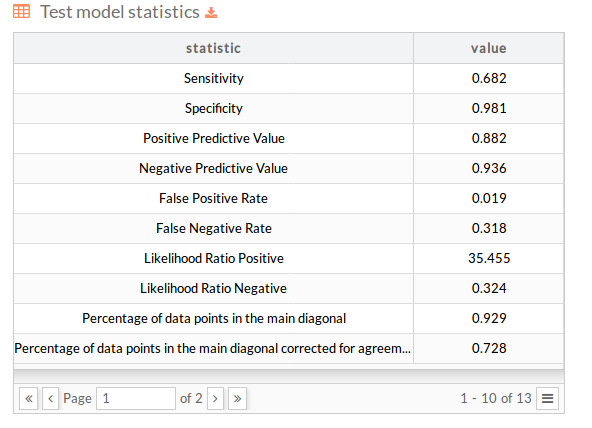Sort by the statistic column header
This screenshot has height=428, width=592.
tap(213, 48)
